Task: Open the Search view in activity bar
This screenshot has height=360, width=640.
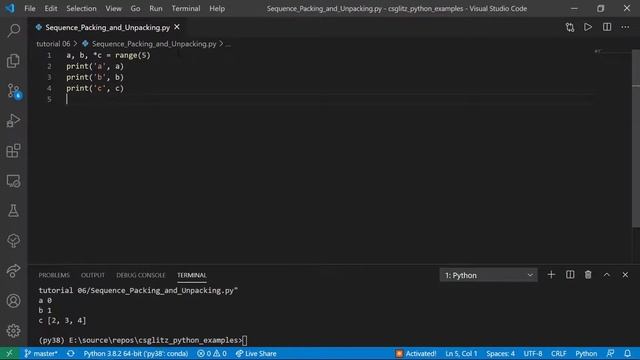Action: point(13,31)
